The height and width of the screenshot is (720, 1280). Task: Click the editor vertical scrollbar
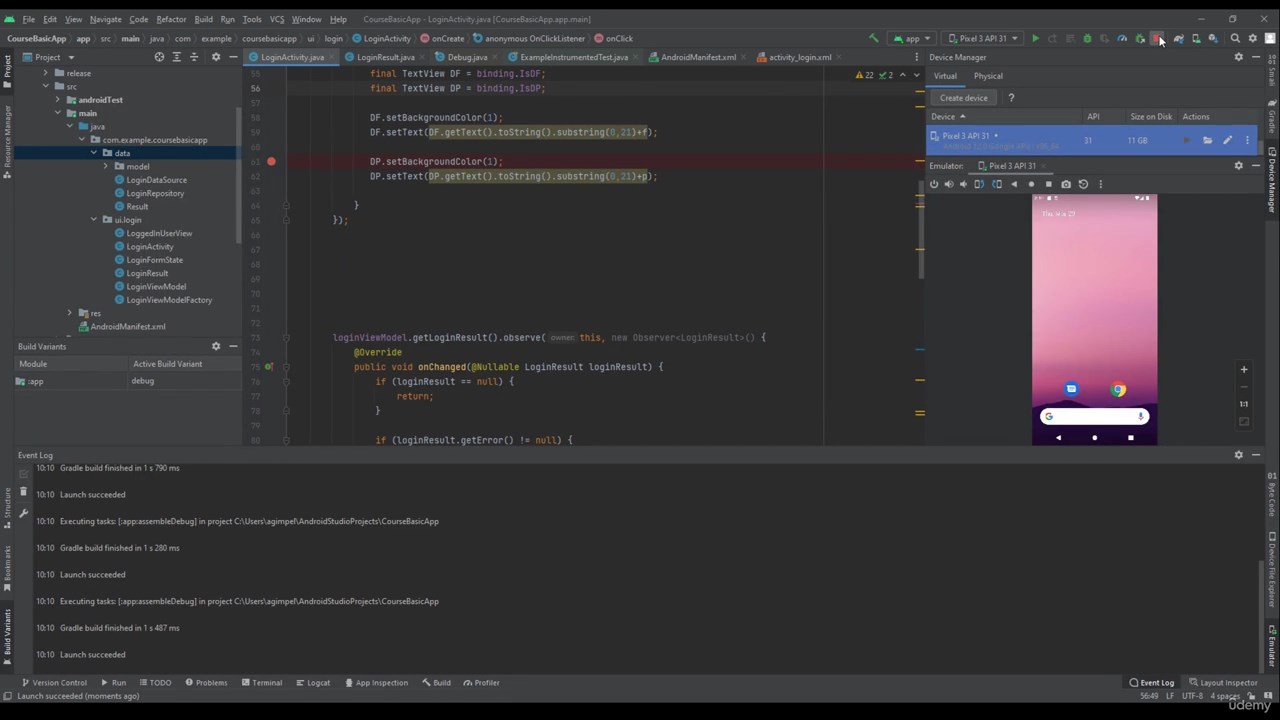[920, 230]
